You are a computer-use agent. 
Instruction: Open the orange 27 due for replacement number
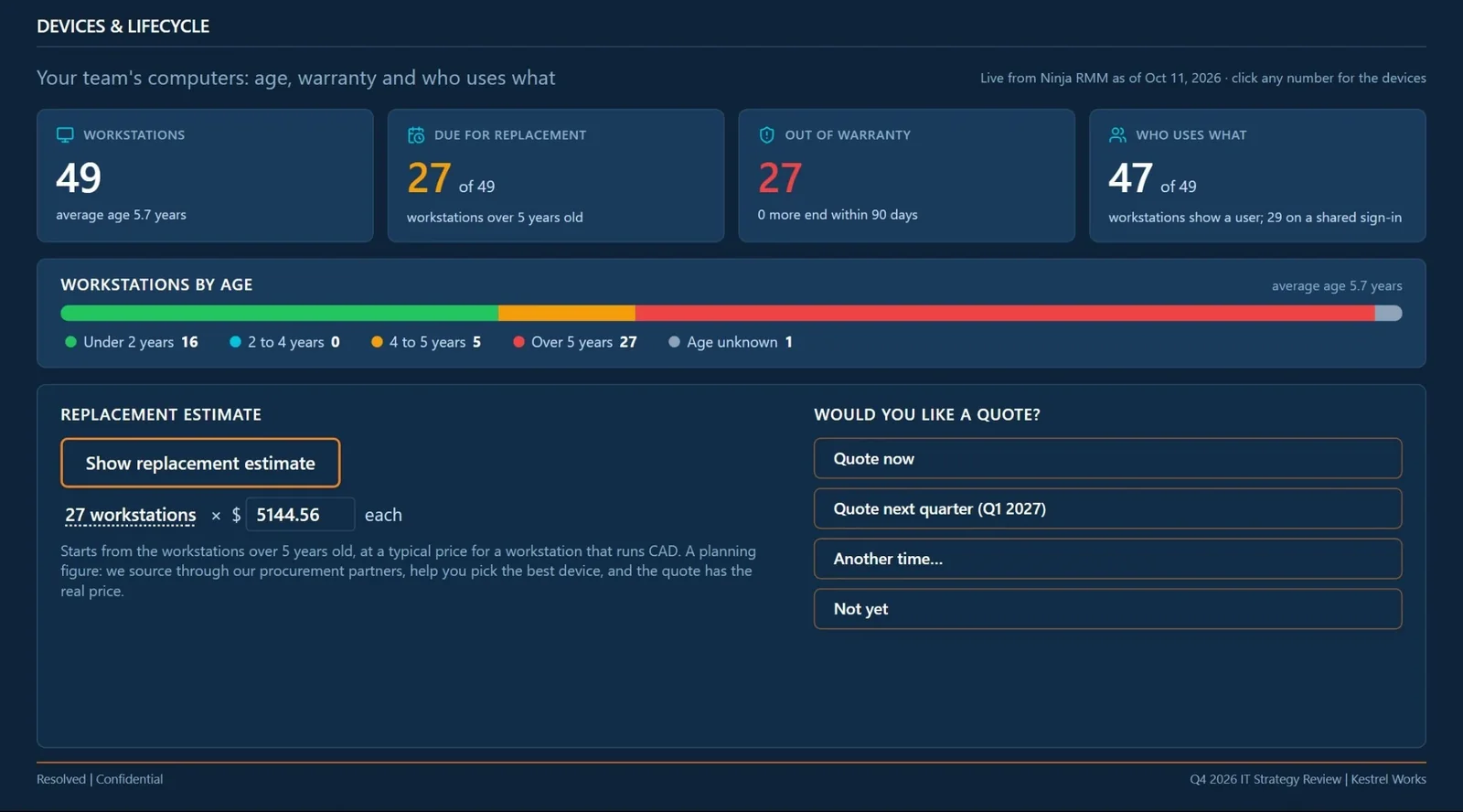(x=429, y=177)
